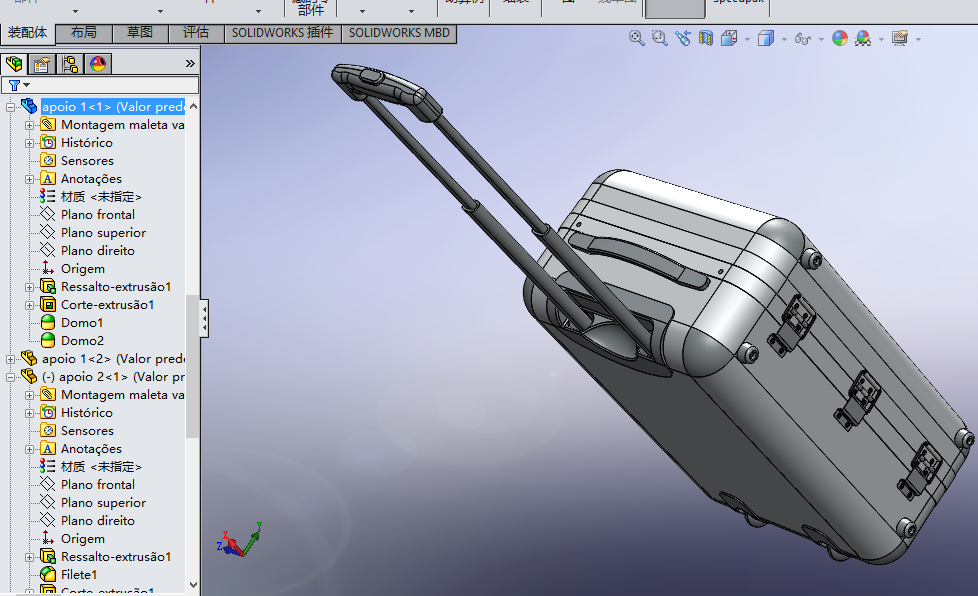Switch to the 评估 tab
978x596 pixels.
pos(196,33)
